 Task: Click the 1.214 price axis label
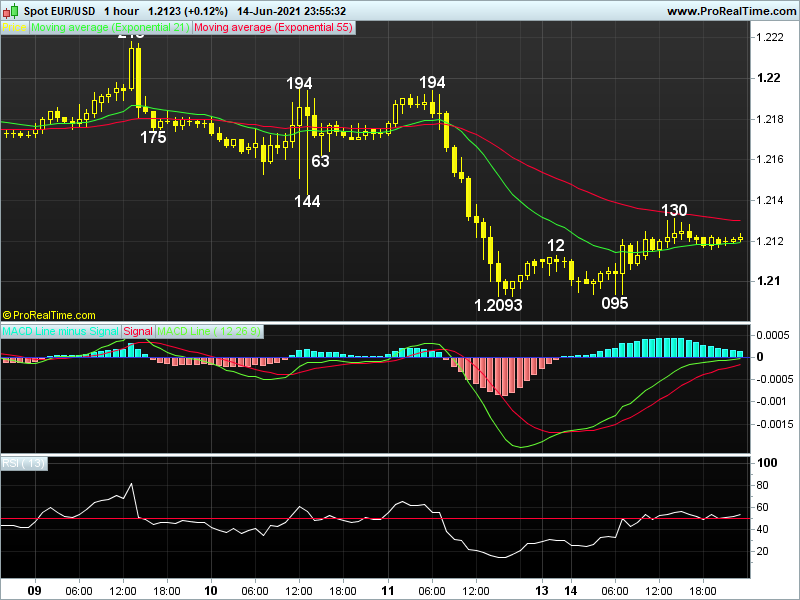[769, 201]
